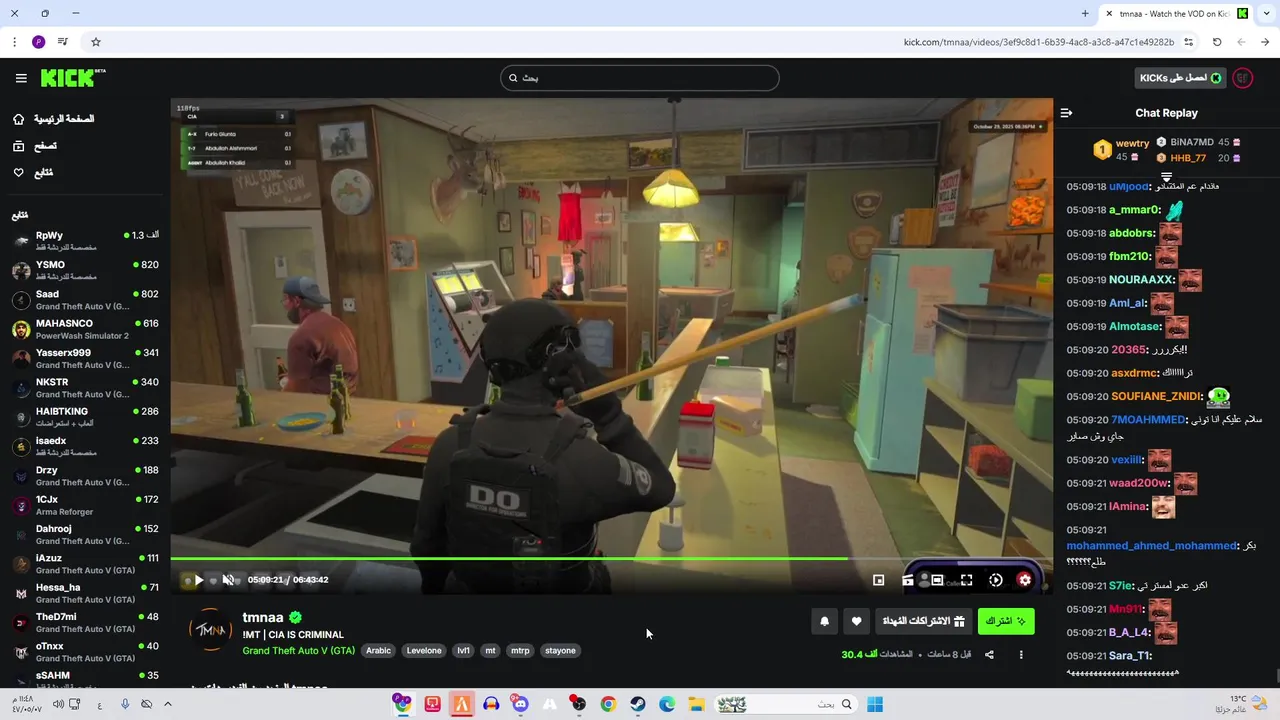
Task: Toggle theater mode on the player
Action: tap(937, 580)
